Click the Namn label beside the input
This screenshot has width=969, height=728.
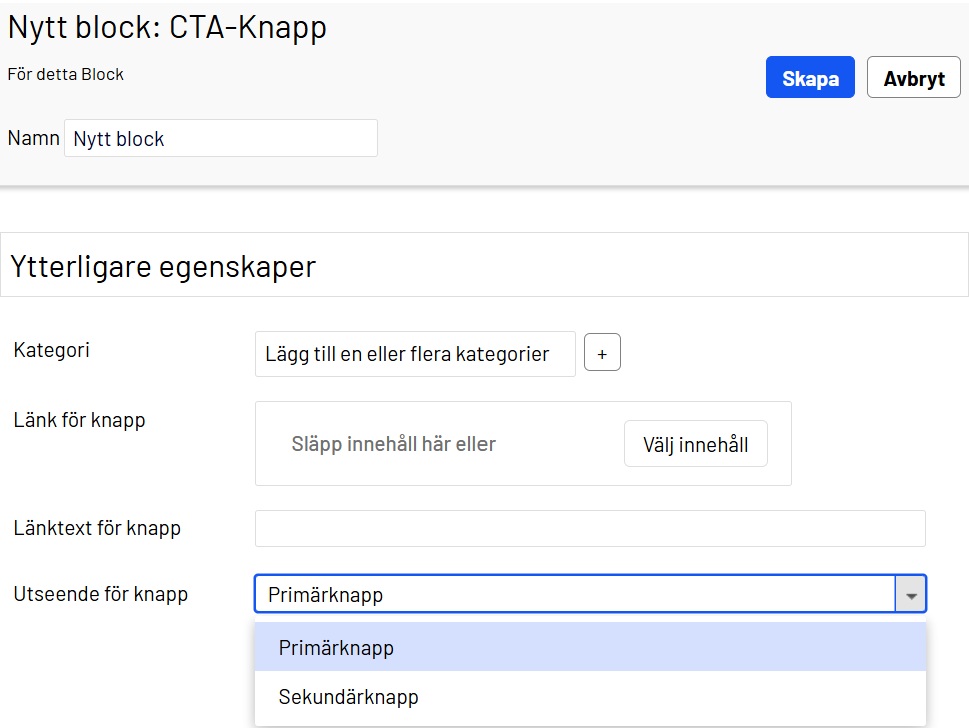point(33,138)
